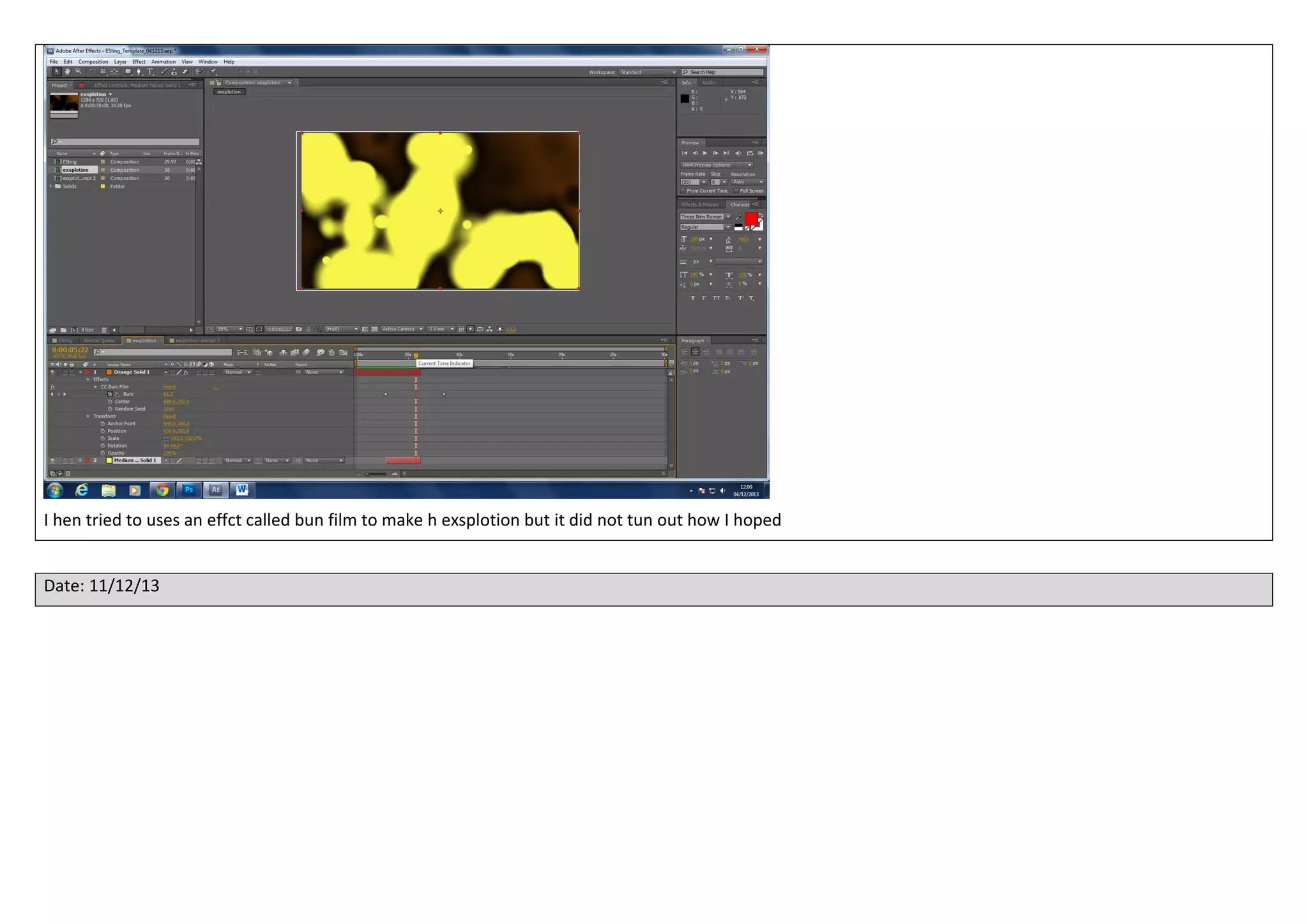Collapse the CC Burn Film effect
This screenshot has height=924, width=1308.
pyautogui.click(x=96, y=387)
